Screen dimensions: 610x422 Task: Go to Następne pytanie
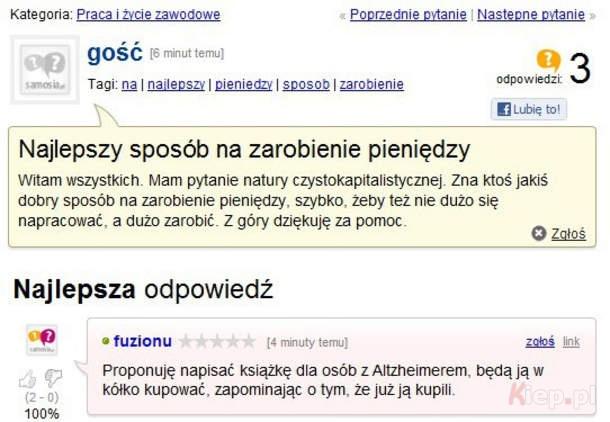[x=531, y=15]
